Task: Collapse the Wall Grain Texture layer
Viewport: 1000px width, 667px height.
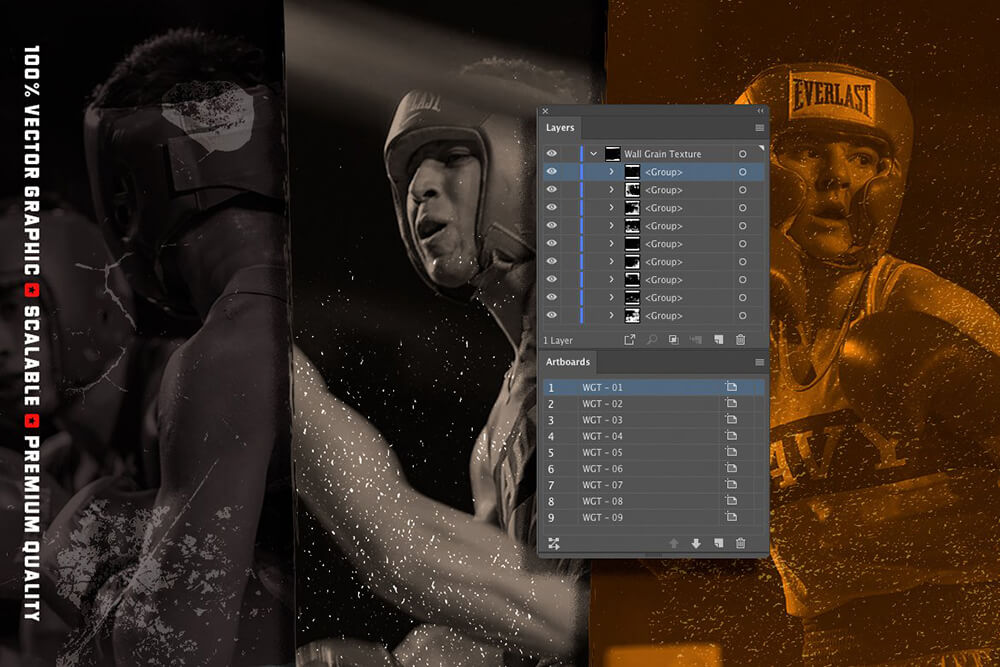Action: click(x=593, y=154)
